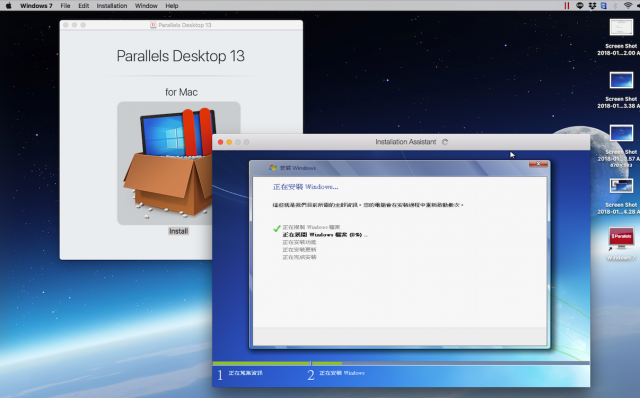Close the Windows setup dialog
The height and width of the screenshot is (398, 640).
(538, 164)
